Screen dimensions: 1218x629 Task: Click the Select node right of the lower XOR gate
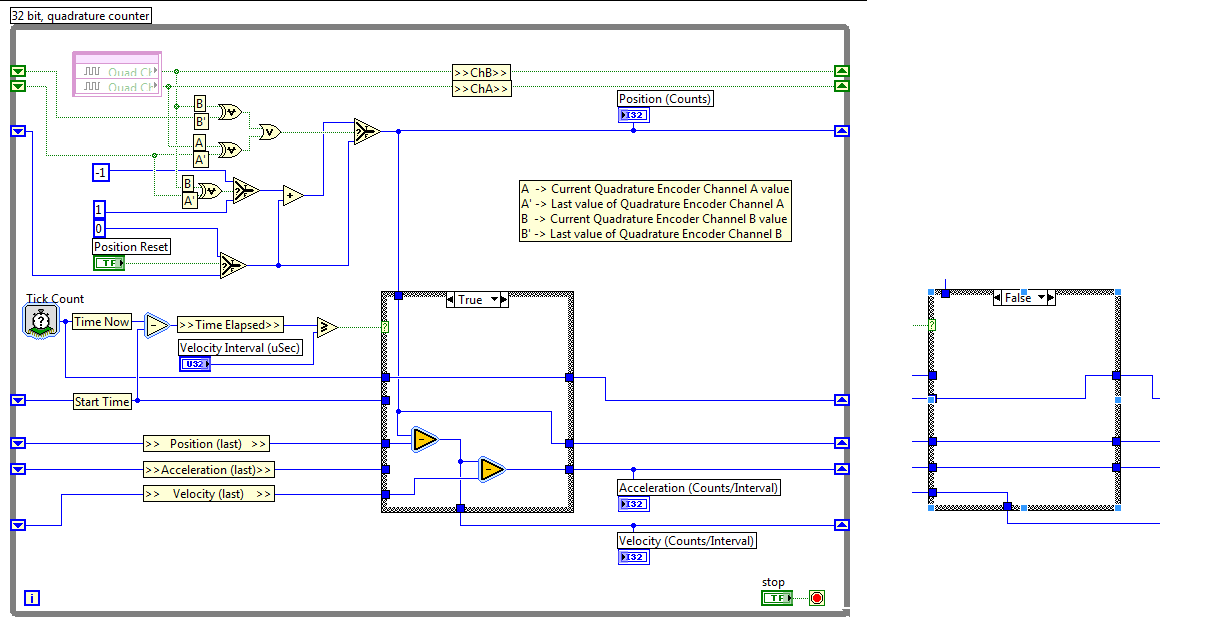[x=245, y=191]
